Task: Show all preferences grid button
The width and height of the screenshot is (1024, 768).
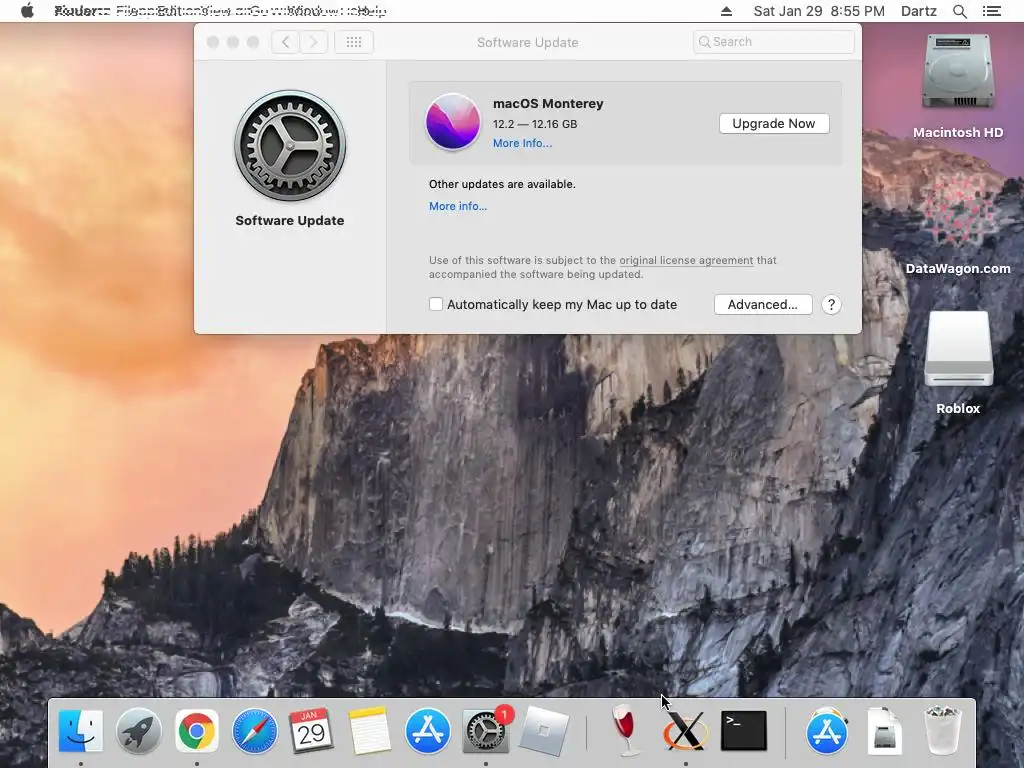Action: click(354, 42)
